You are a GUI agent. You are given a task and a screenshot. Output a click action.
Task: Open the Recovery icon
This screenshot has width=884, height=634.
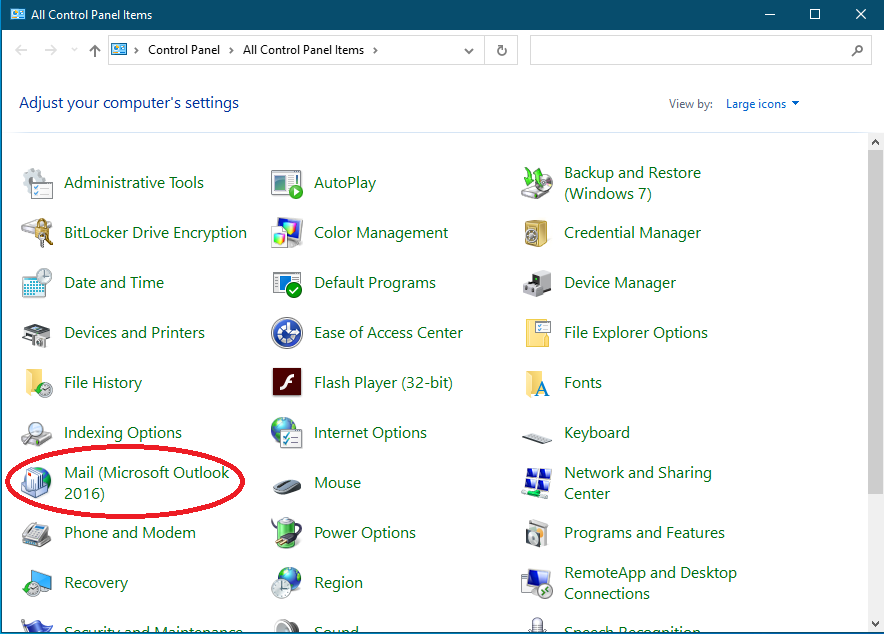(37, 583)
